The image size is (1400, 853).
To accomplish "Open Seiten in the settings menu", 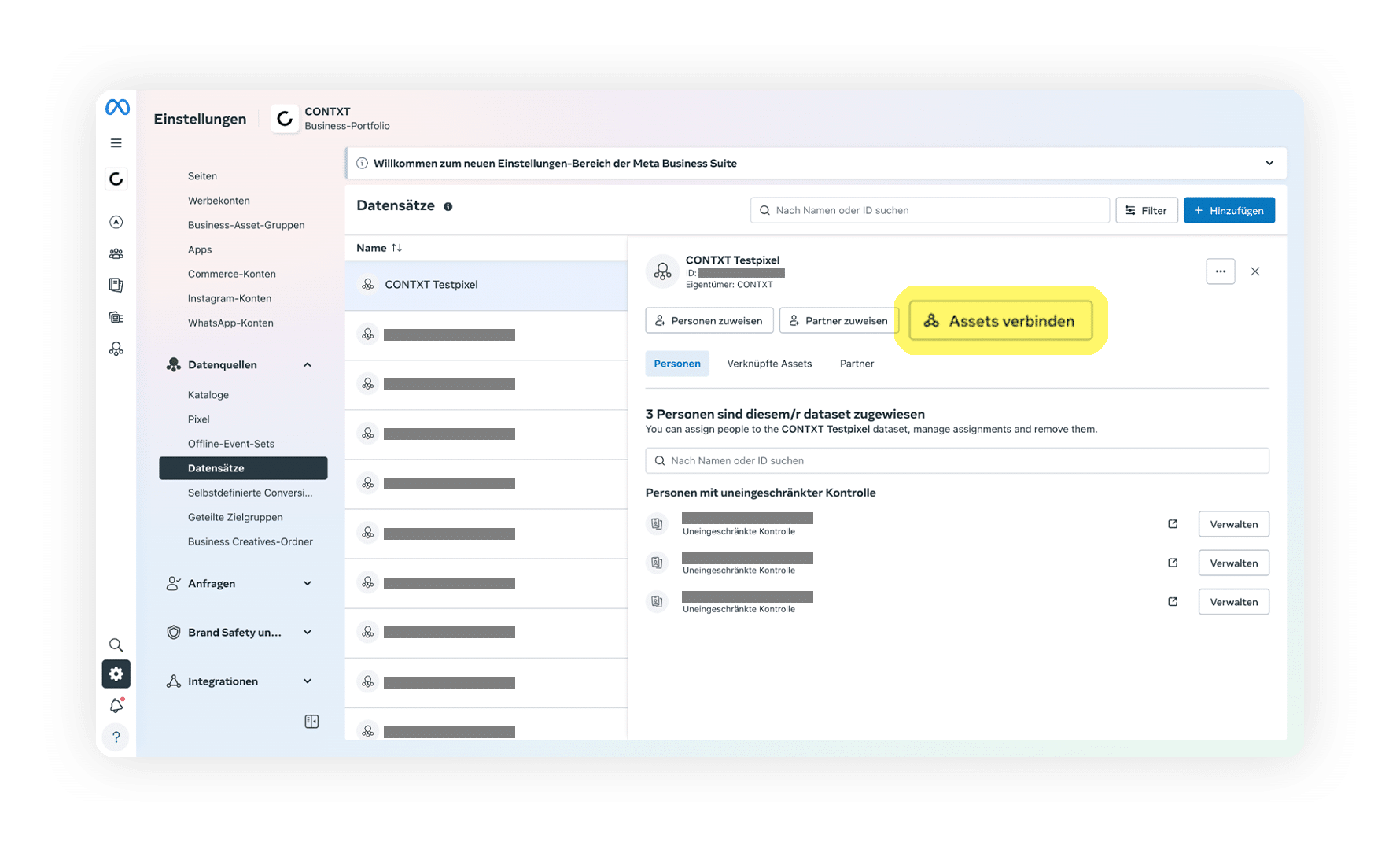I will coord(202,176).
